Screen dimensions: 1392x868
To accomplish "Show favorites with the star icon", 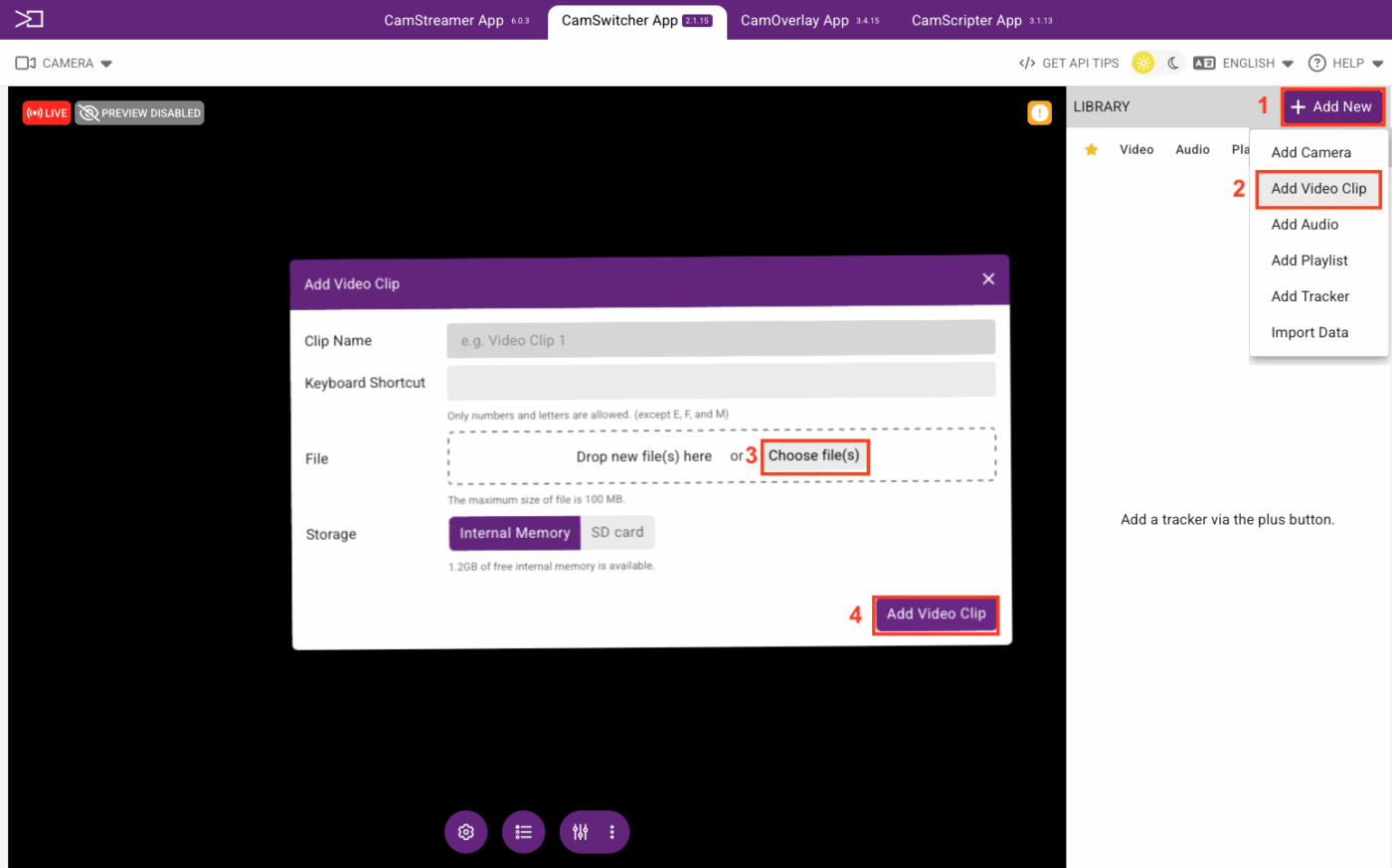I will 1091,150.
